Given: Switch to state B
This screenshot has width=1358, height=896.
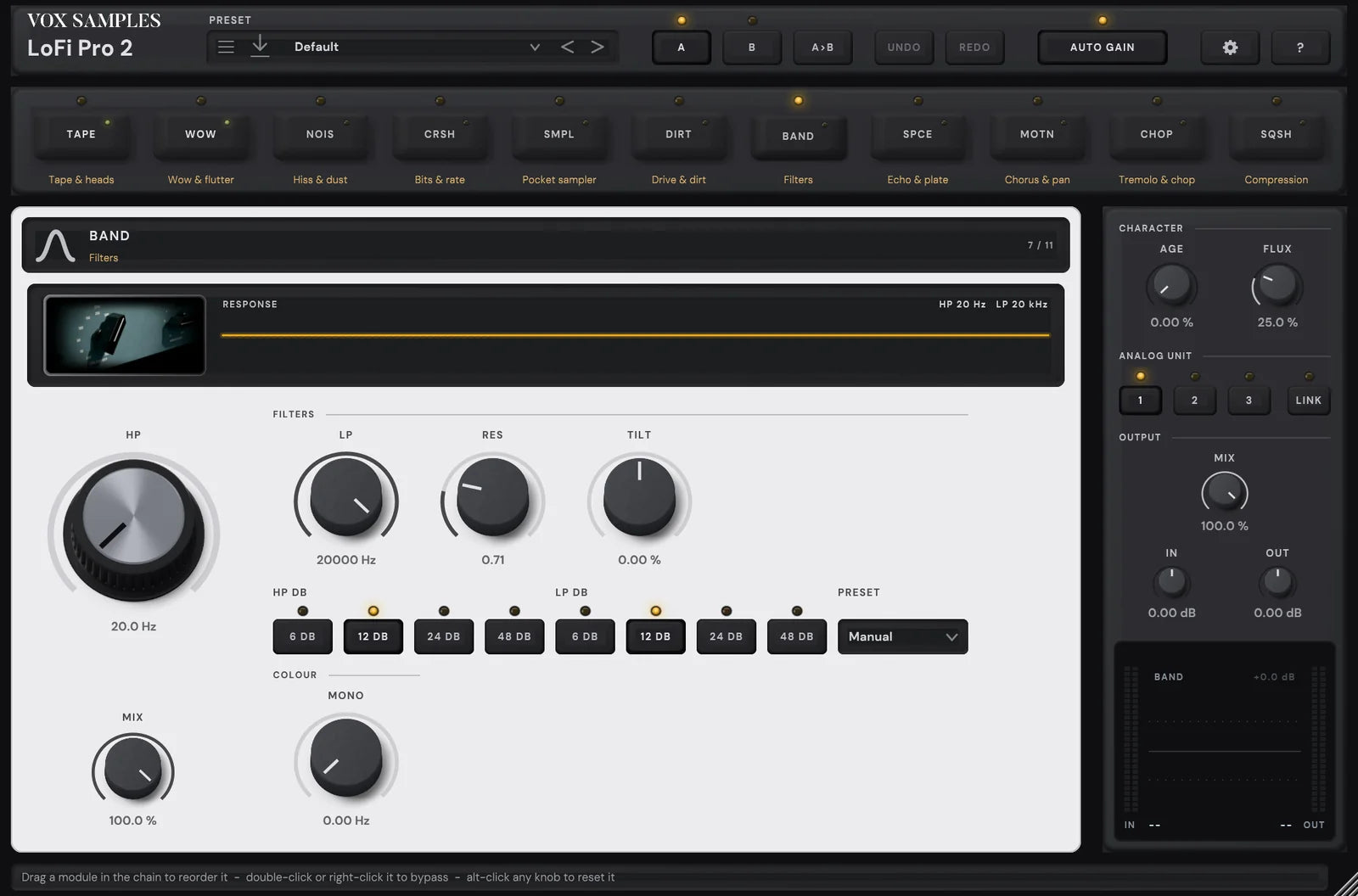Looking at the screenshot, I should tap(752, 48).
